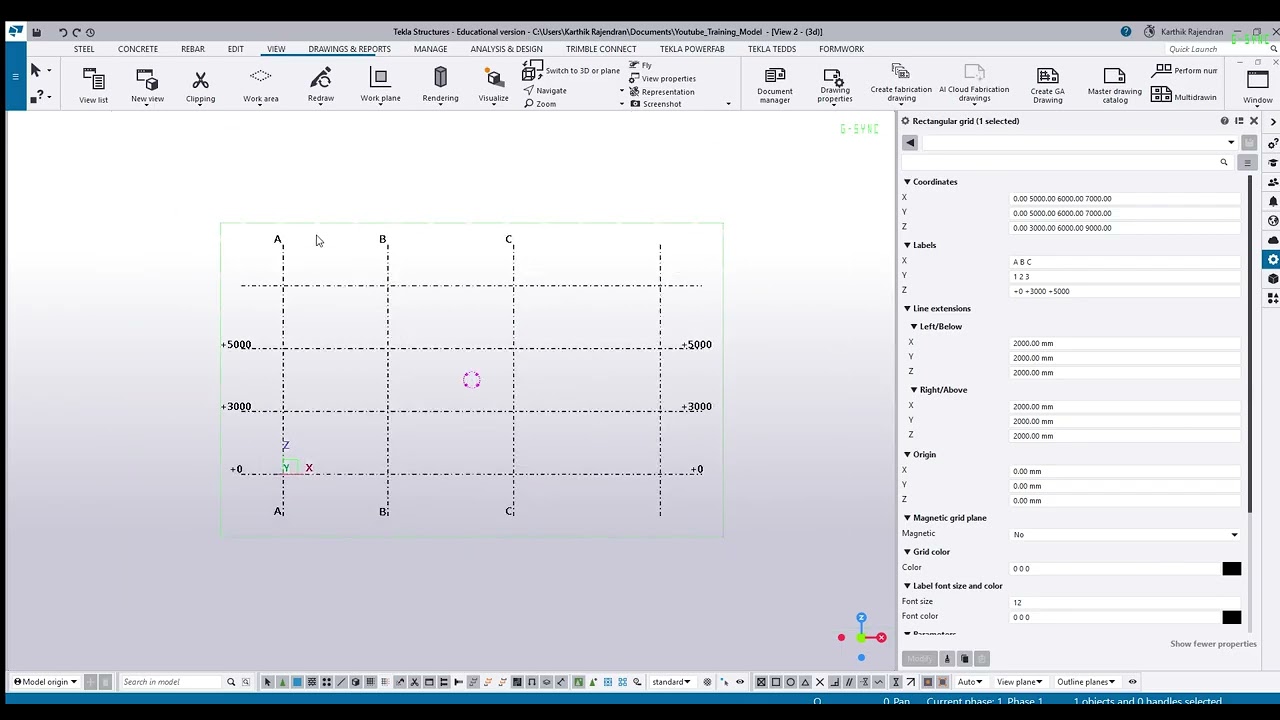
Task: Click the Font color black swatch
Action: [x=1231, y=617]
